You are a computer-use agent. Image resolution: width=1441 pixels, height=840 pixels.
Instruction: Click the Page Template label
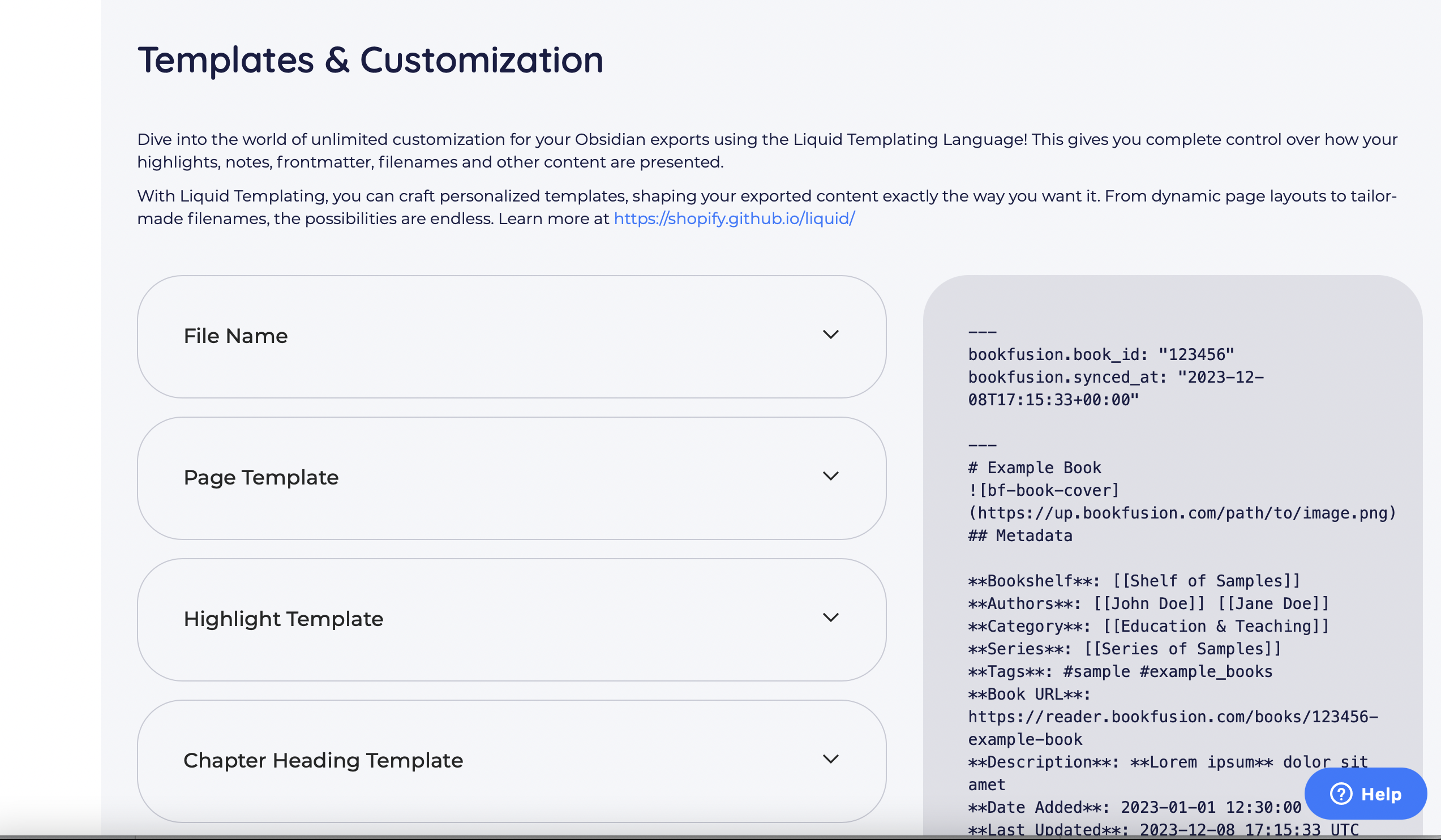(x=261, y=477)
